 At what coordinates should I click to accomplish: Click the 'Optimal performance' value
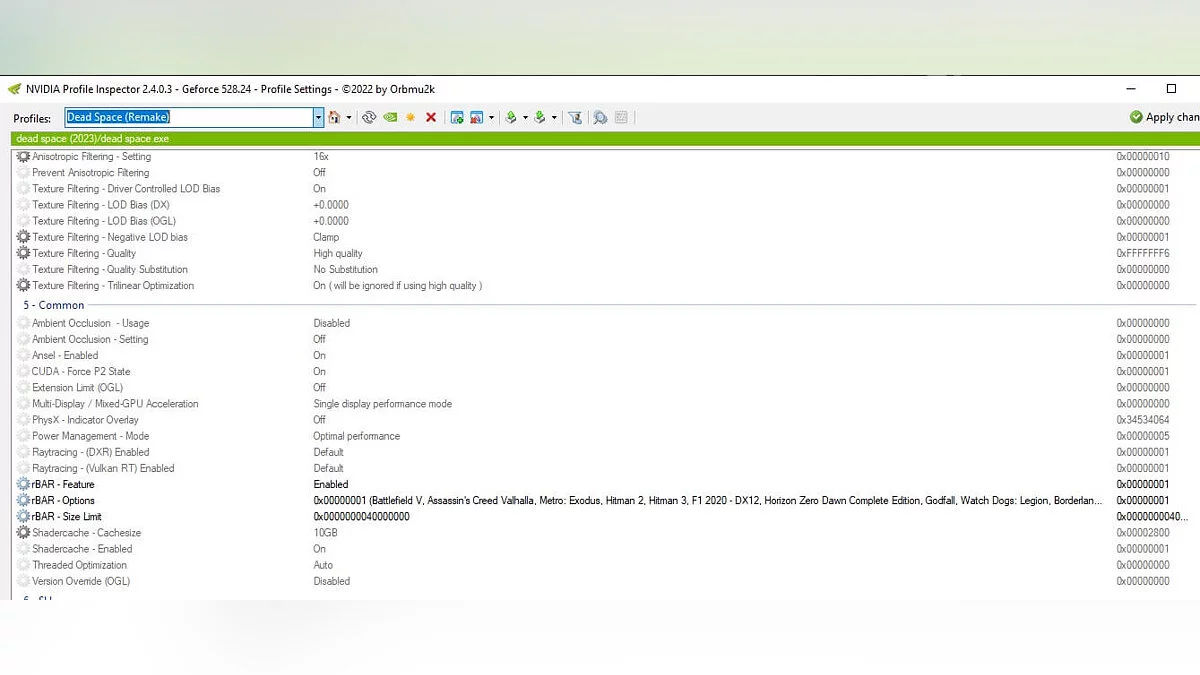357,436
